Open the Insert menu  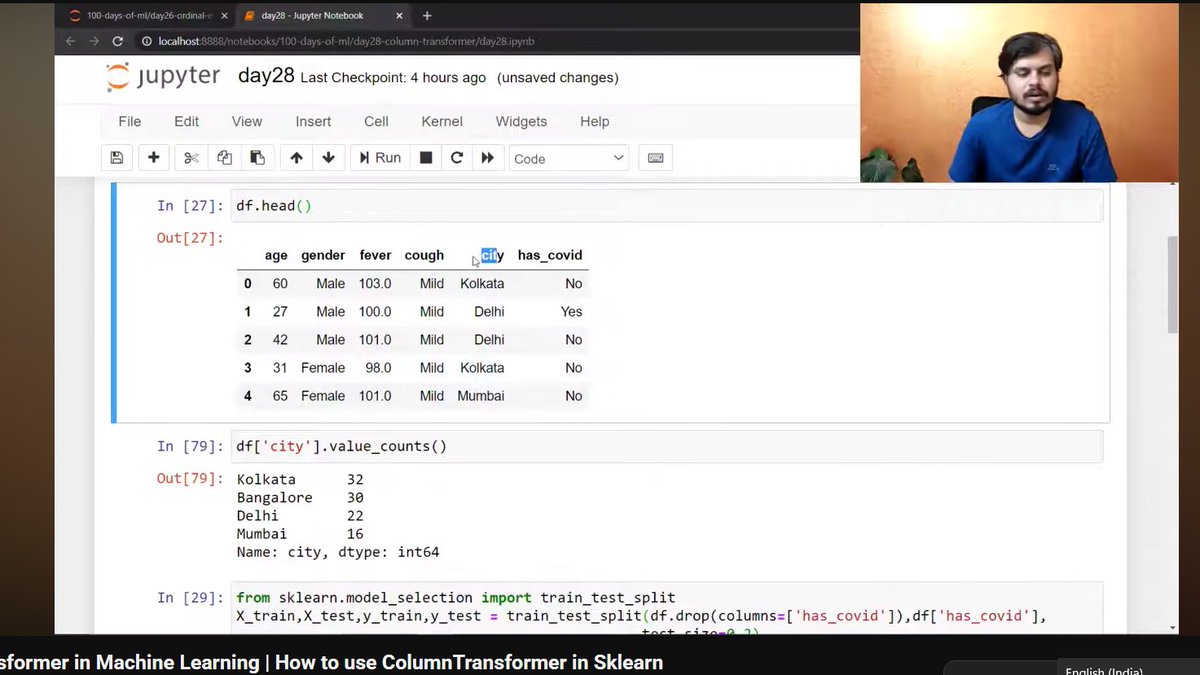tap(313, 121)
